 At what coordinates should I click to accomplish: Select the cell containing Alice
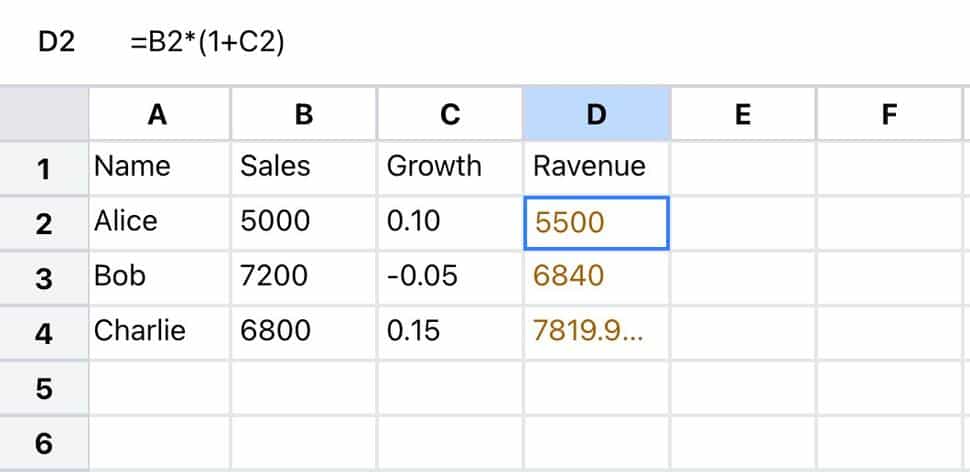click(x=158, y=222)
